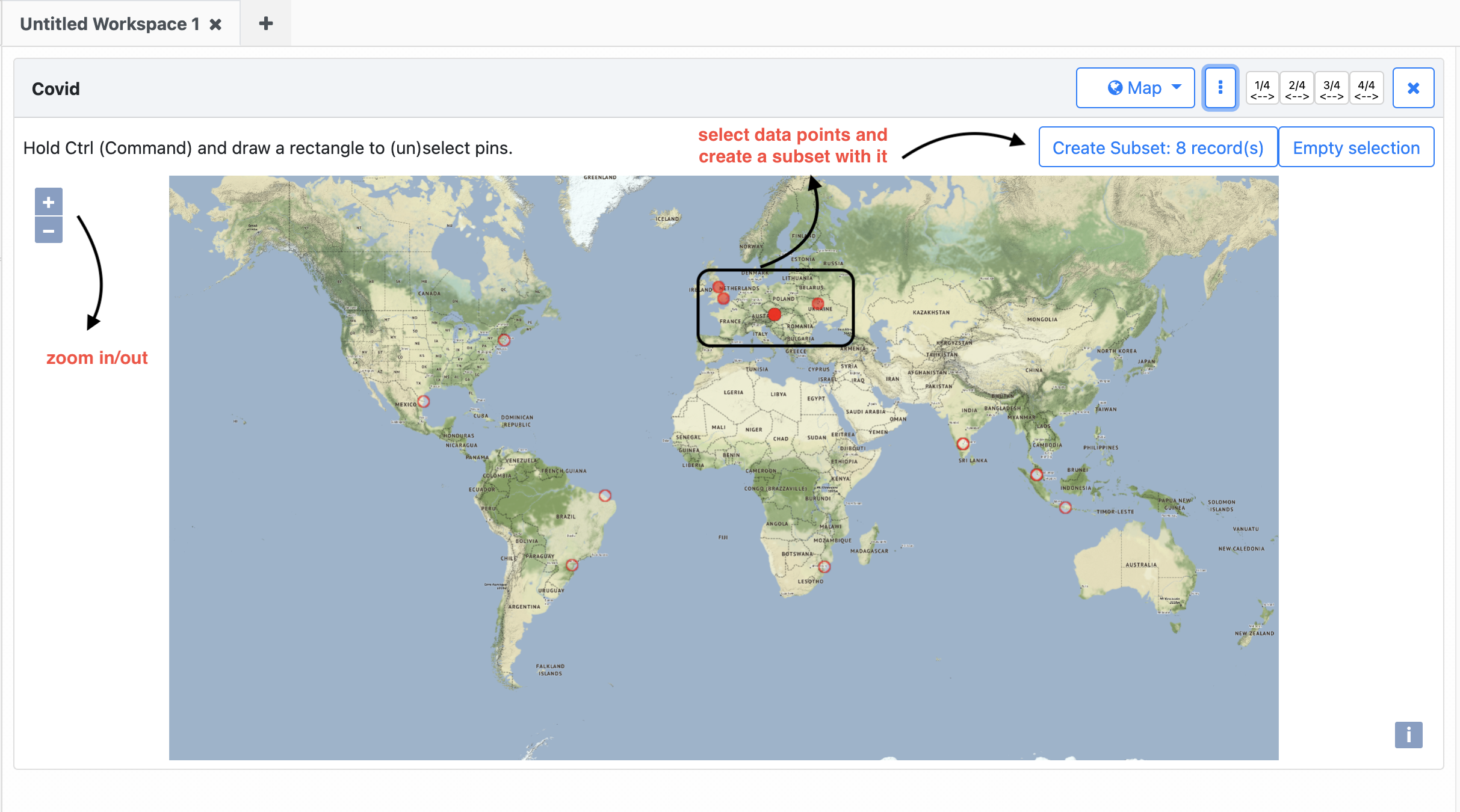Click the pin in Mexico
Viewport: 1460px width, 812px height.
click(x=424, y=401)
